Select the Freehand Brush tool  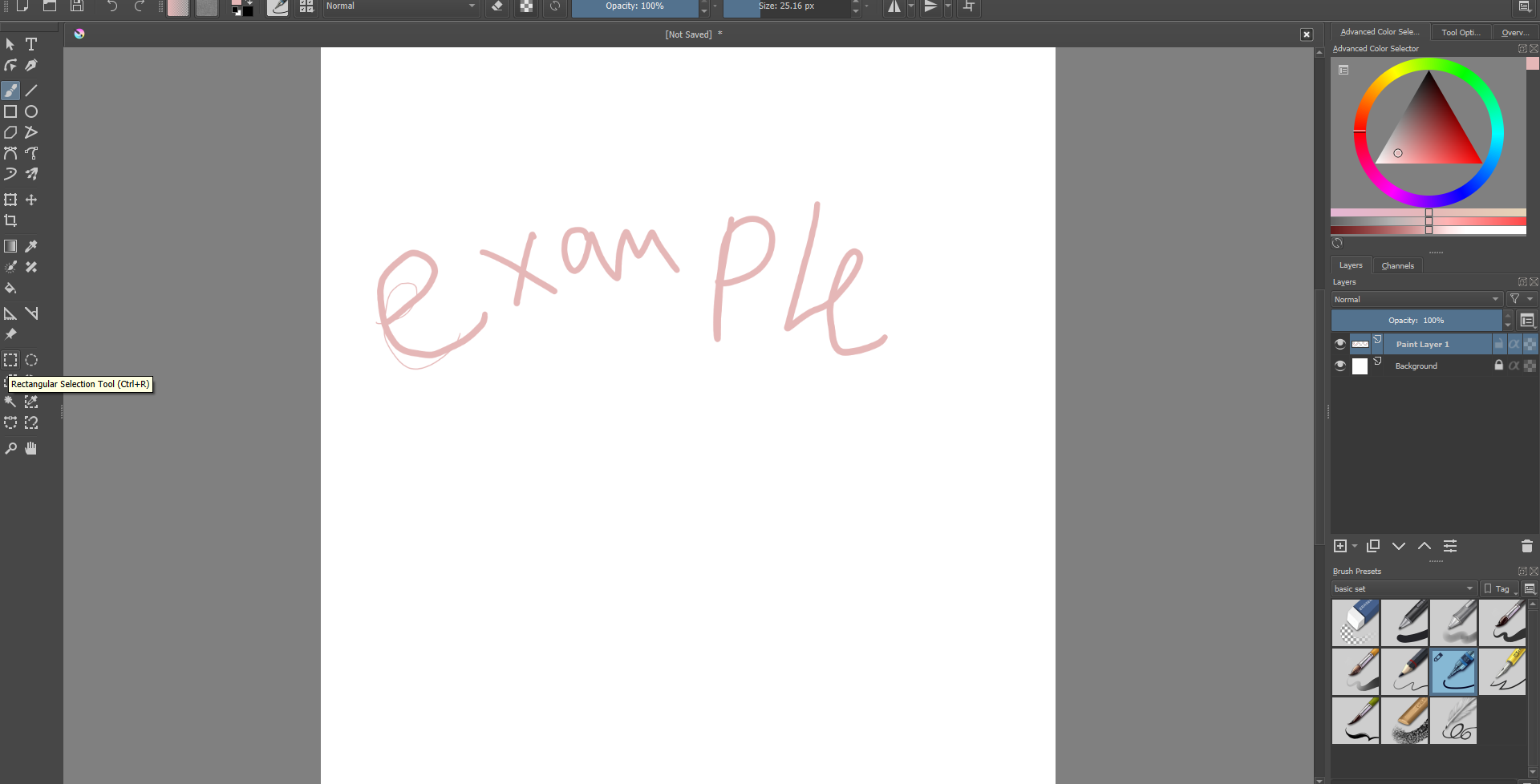[x=10, y=91]
